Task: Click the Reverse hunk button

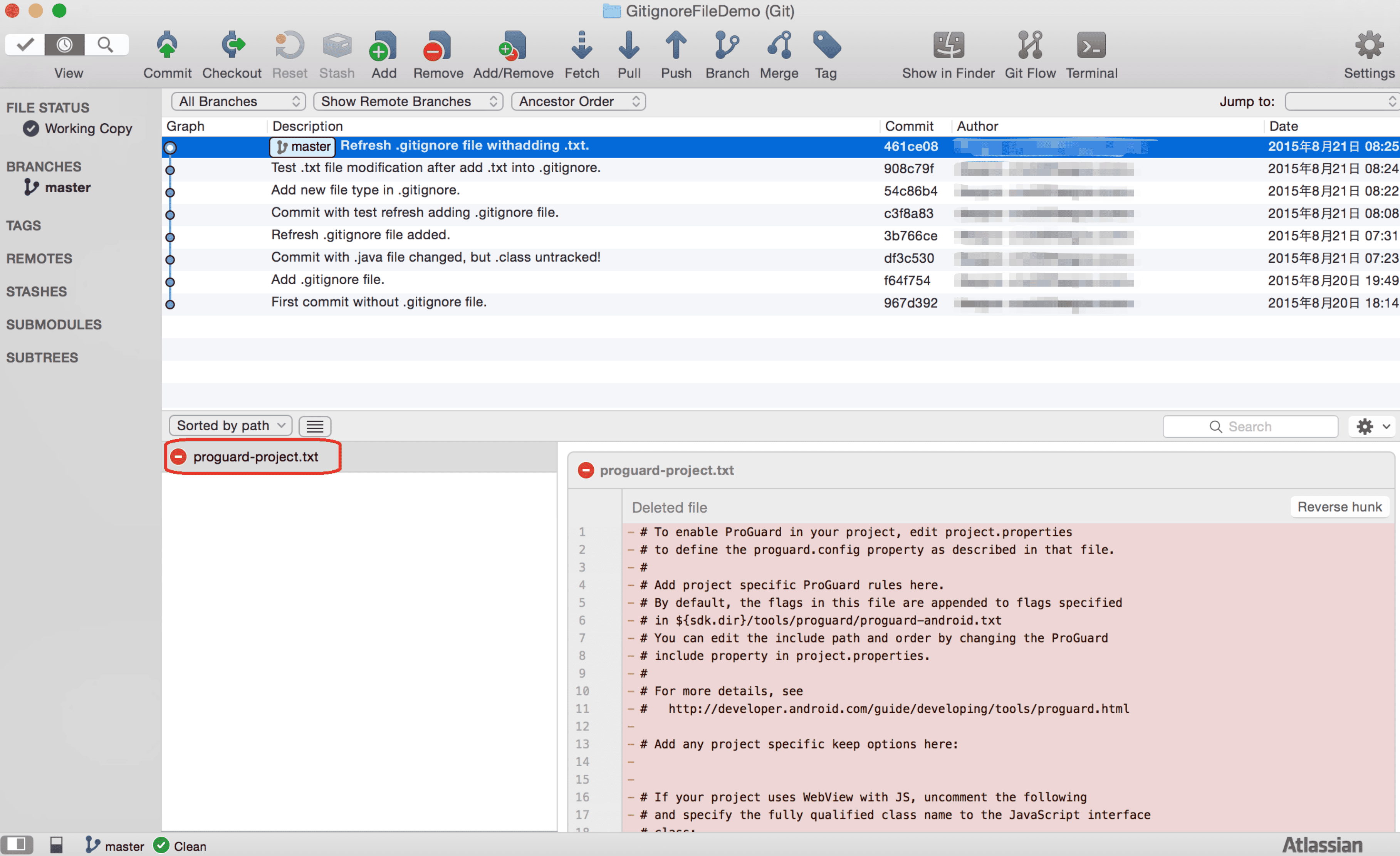Action: coord(1339,507)
